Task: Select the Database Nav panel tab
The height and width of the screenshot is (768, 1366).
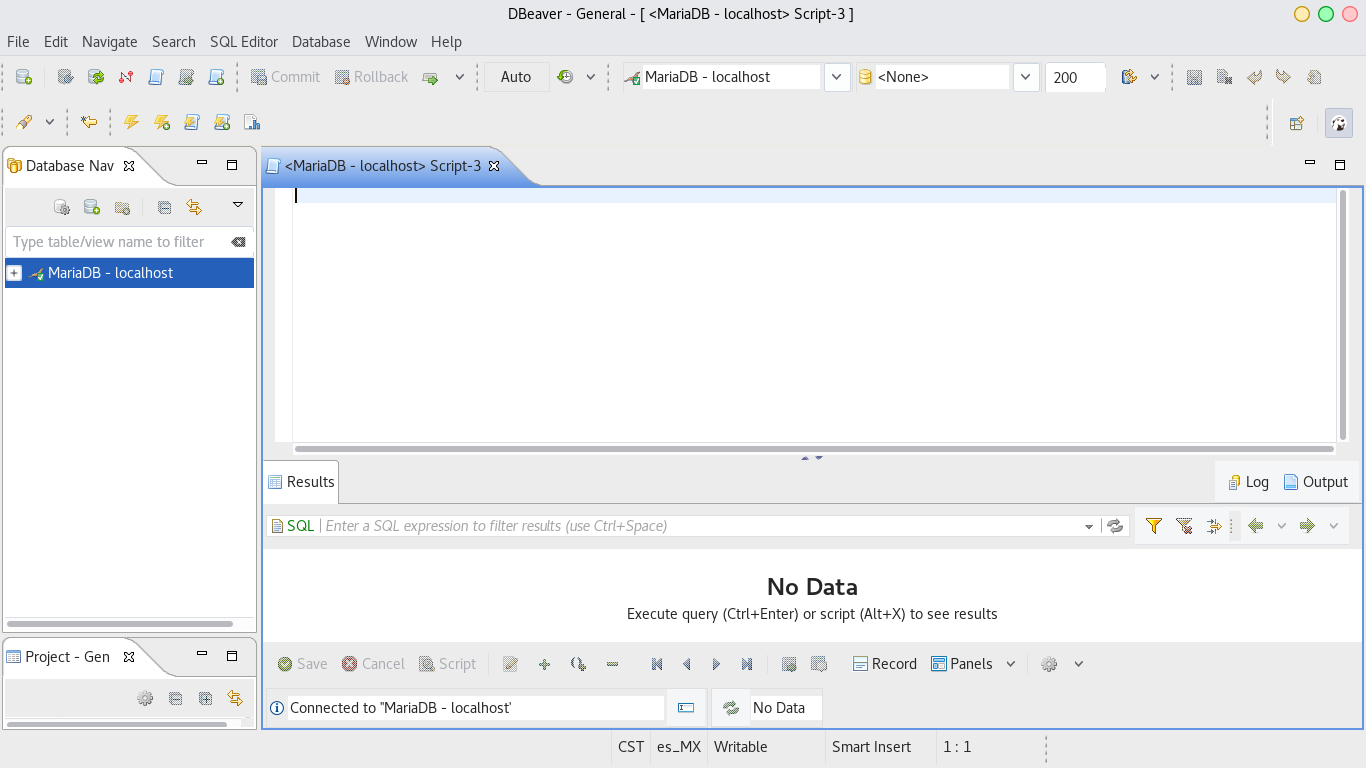Action: point(70,166)
